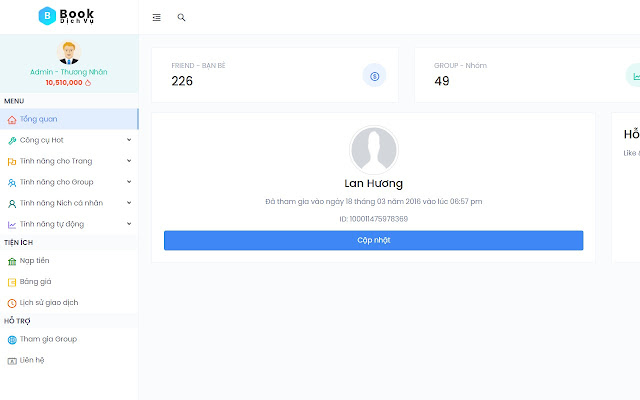Select Tính năng Nick cá nhân menu label
The height and width of the screenshot is (400, 640).
click(61, 203)
